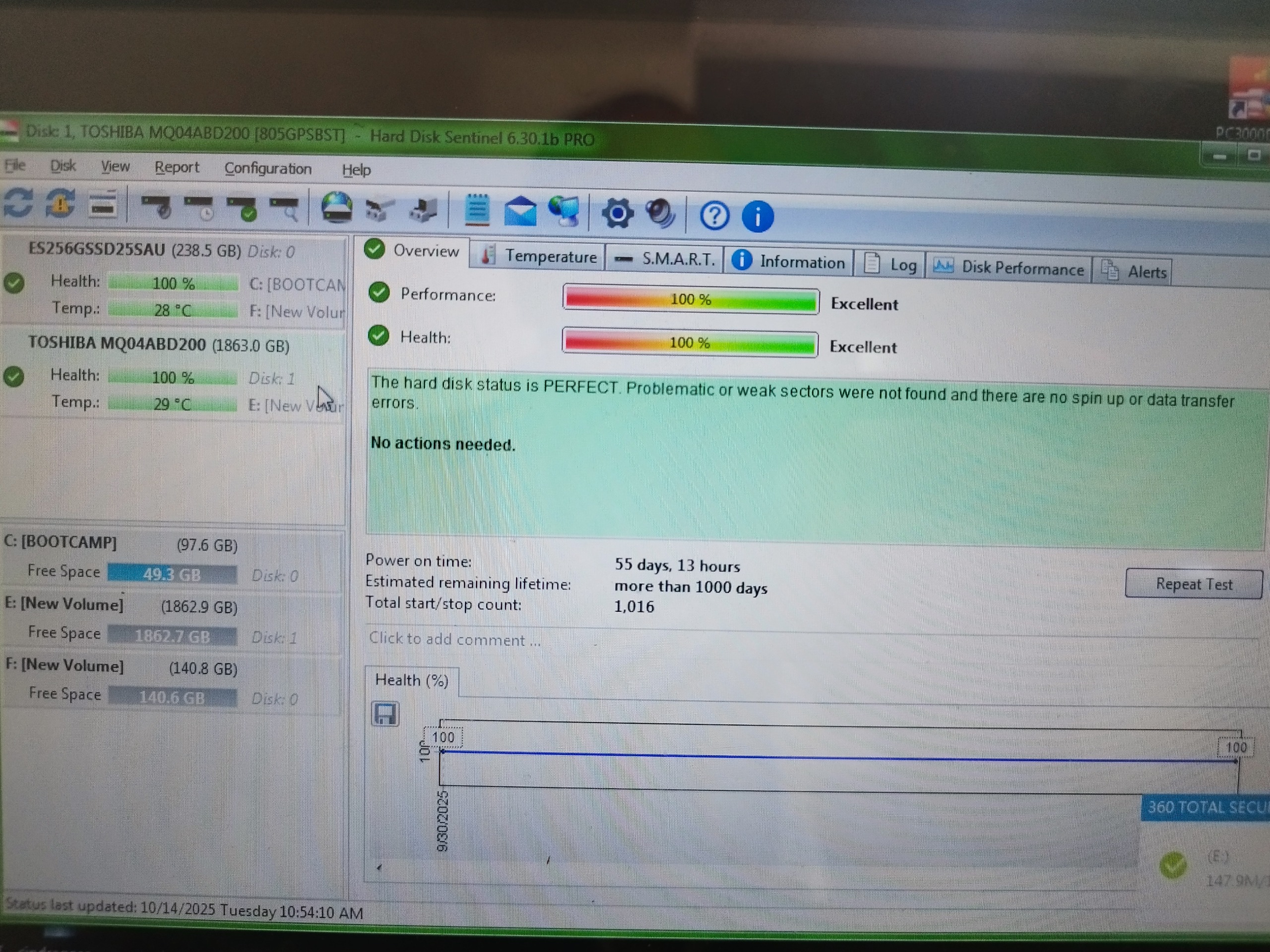Switch to the S.M.A.R.T. tab
The height and width of the screenshot is (952, 1270).
click(665, 259)
